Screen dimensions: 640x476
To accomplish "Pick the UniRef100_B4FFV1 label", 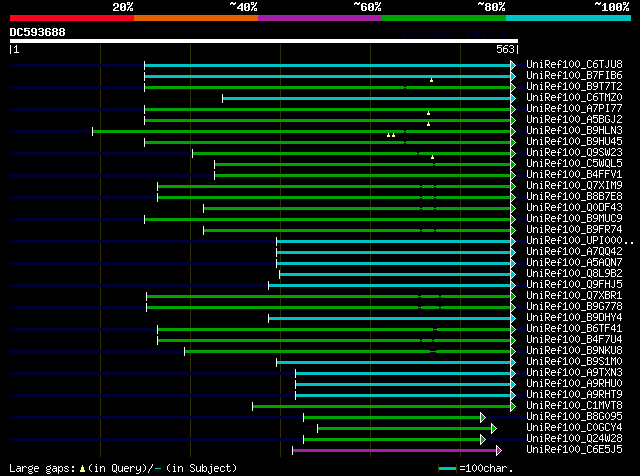I will pos(574,175).
